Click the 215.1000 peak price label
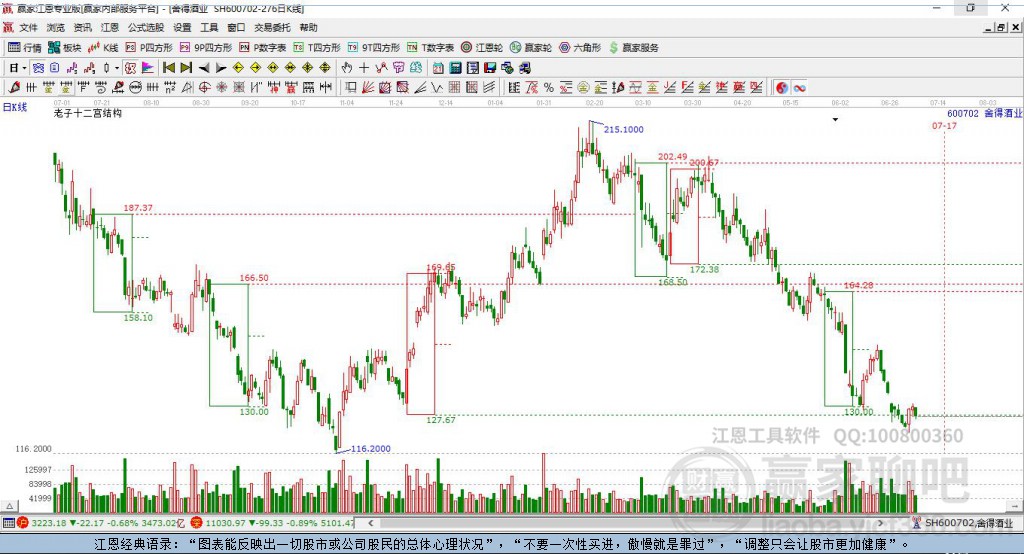1024x554 pixels. pyautogui.click(x=624, y=129)
